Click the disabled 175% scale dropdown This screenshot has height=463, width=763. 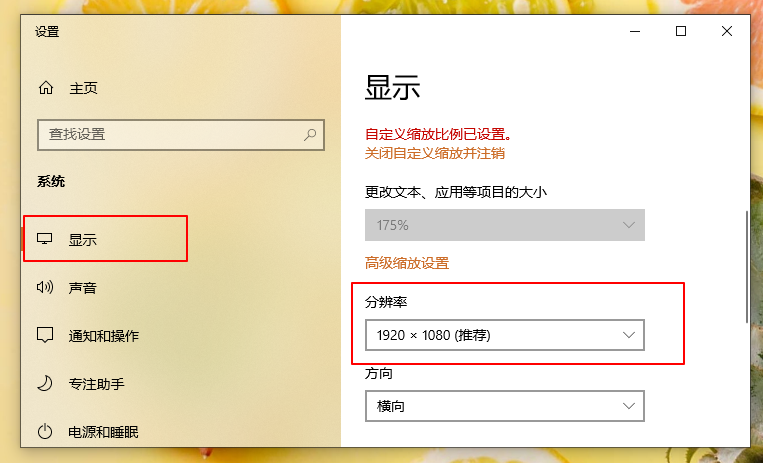click(504, 225)
